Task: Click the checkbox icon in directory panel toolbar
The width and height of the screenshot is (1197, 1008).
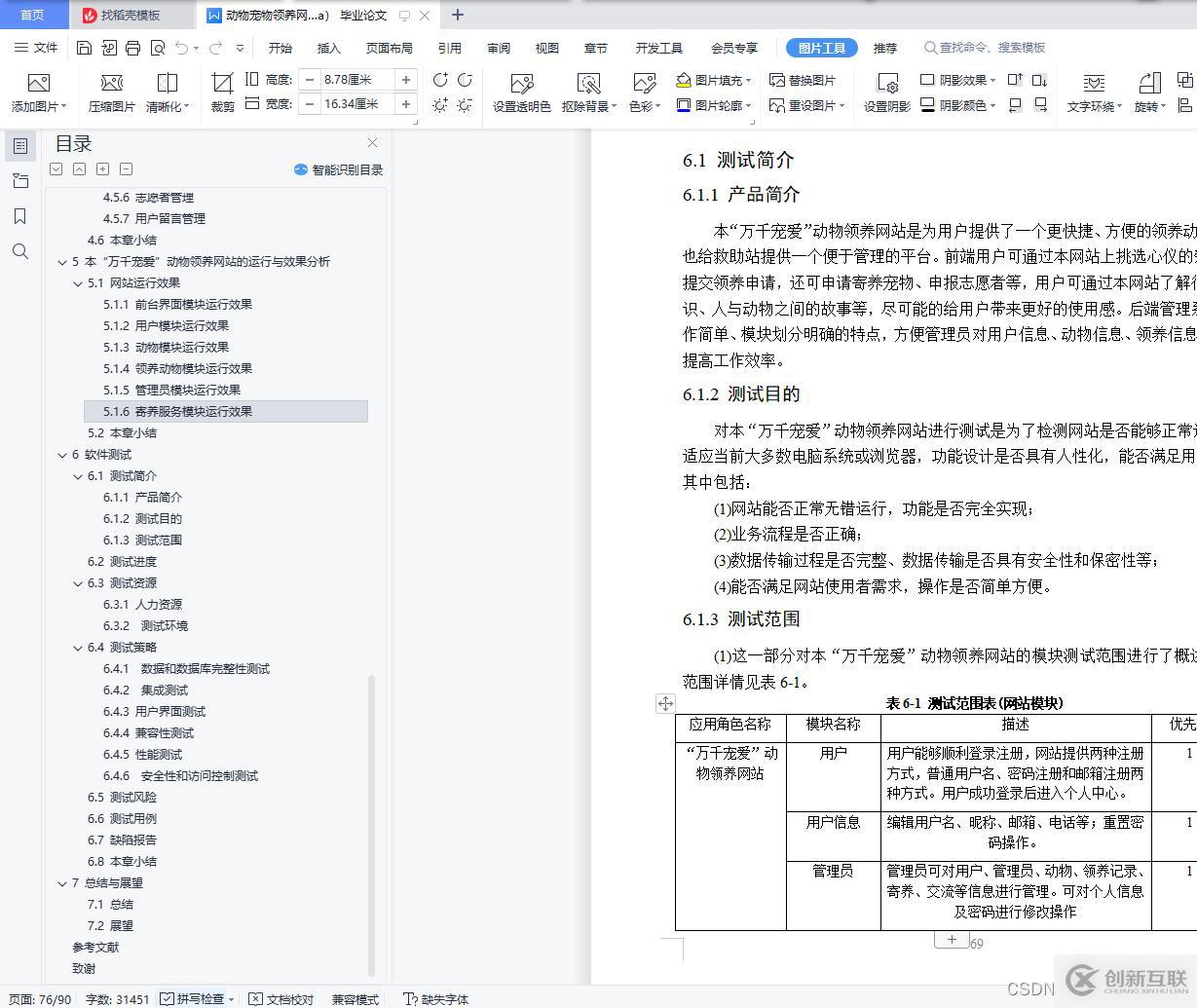Action: (56, 168)
